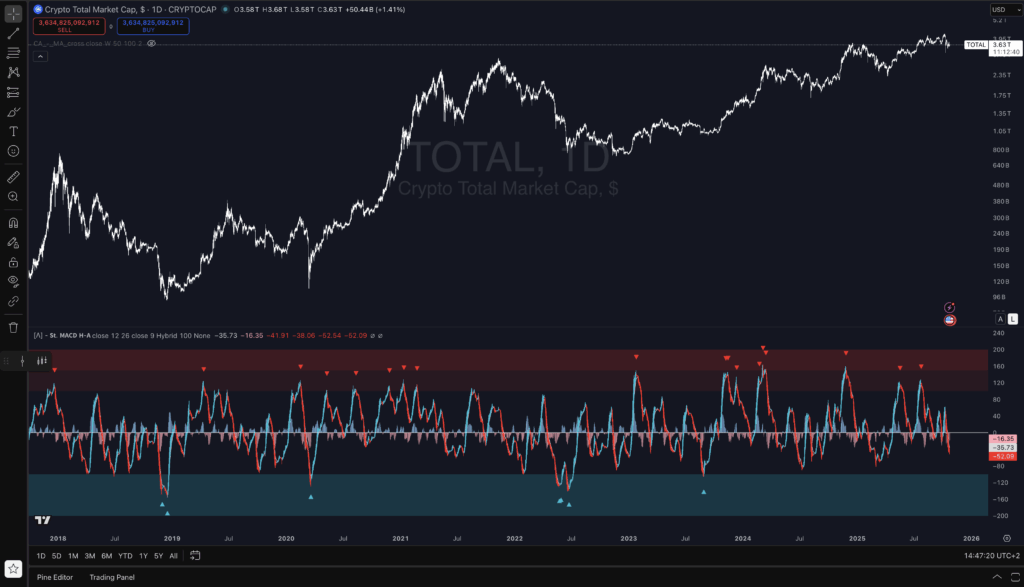Viewport: 1024px width, 587px height.
Task: Delete drawings with the trash icon
Action: coord(13,327)
